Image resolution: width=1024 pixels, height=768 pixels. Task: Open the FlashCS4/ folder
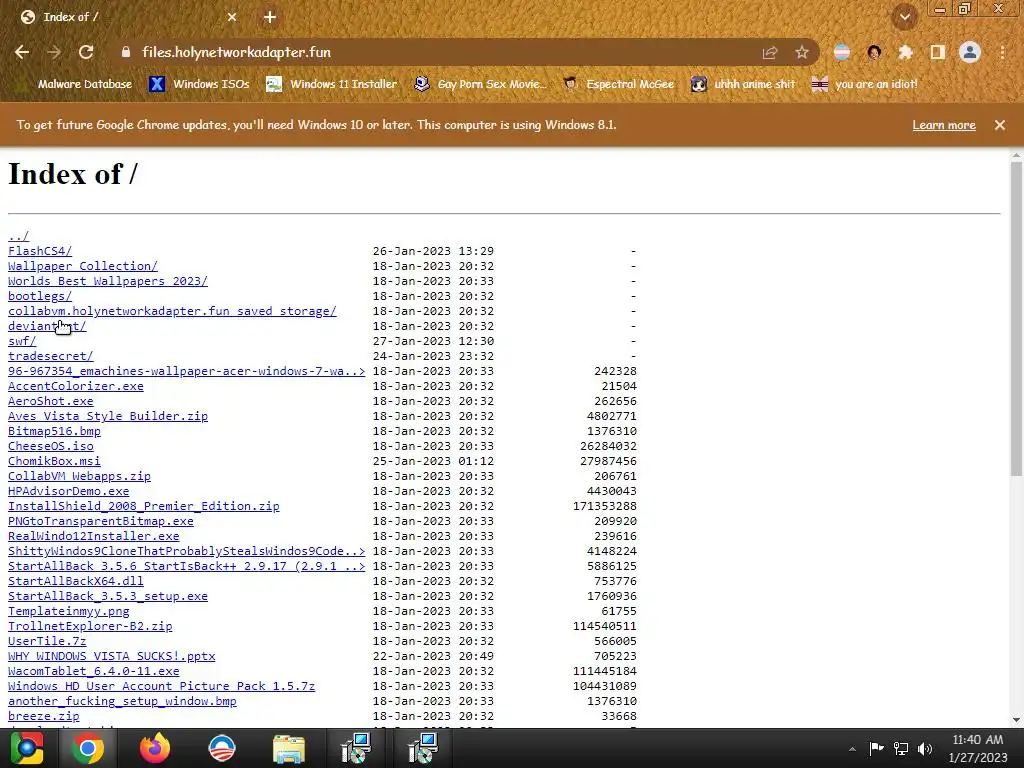[x=40, y=251]
